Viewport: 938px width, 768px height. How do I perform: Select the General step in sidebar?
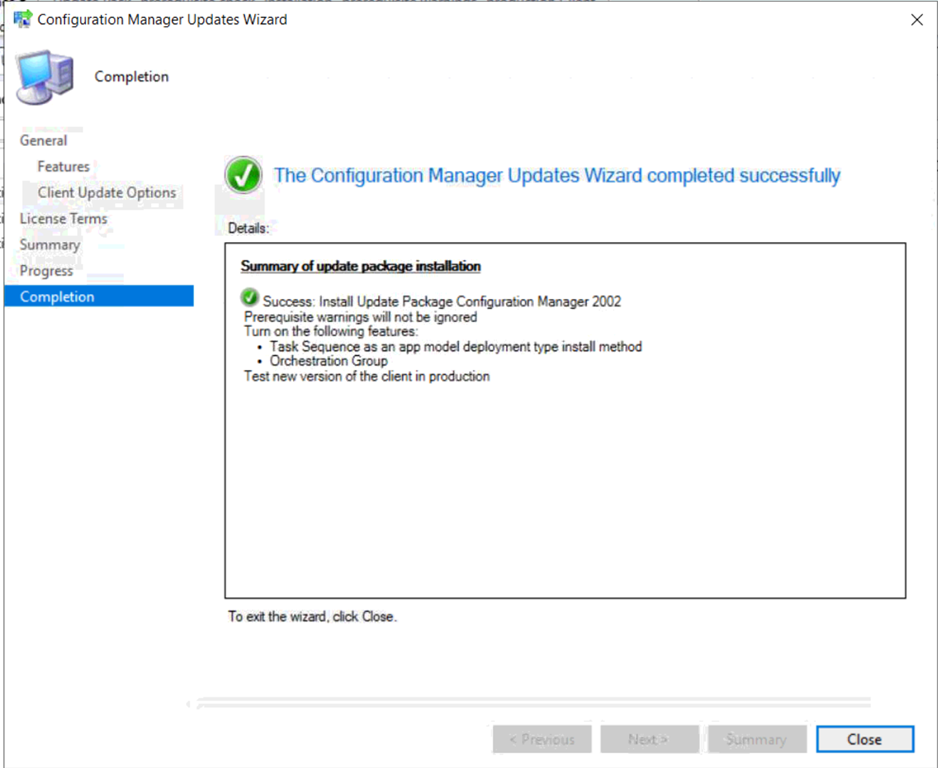[x=44, y=141]
